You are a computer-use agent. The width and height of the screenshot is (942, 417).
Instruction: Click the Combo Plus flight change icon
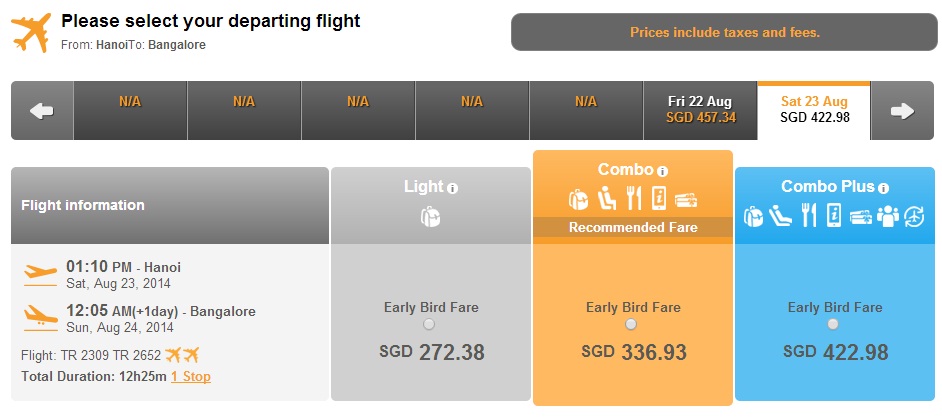coord(915,216)
